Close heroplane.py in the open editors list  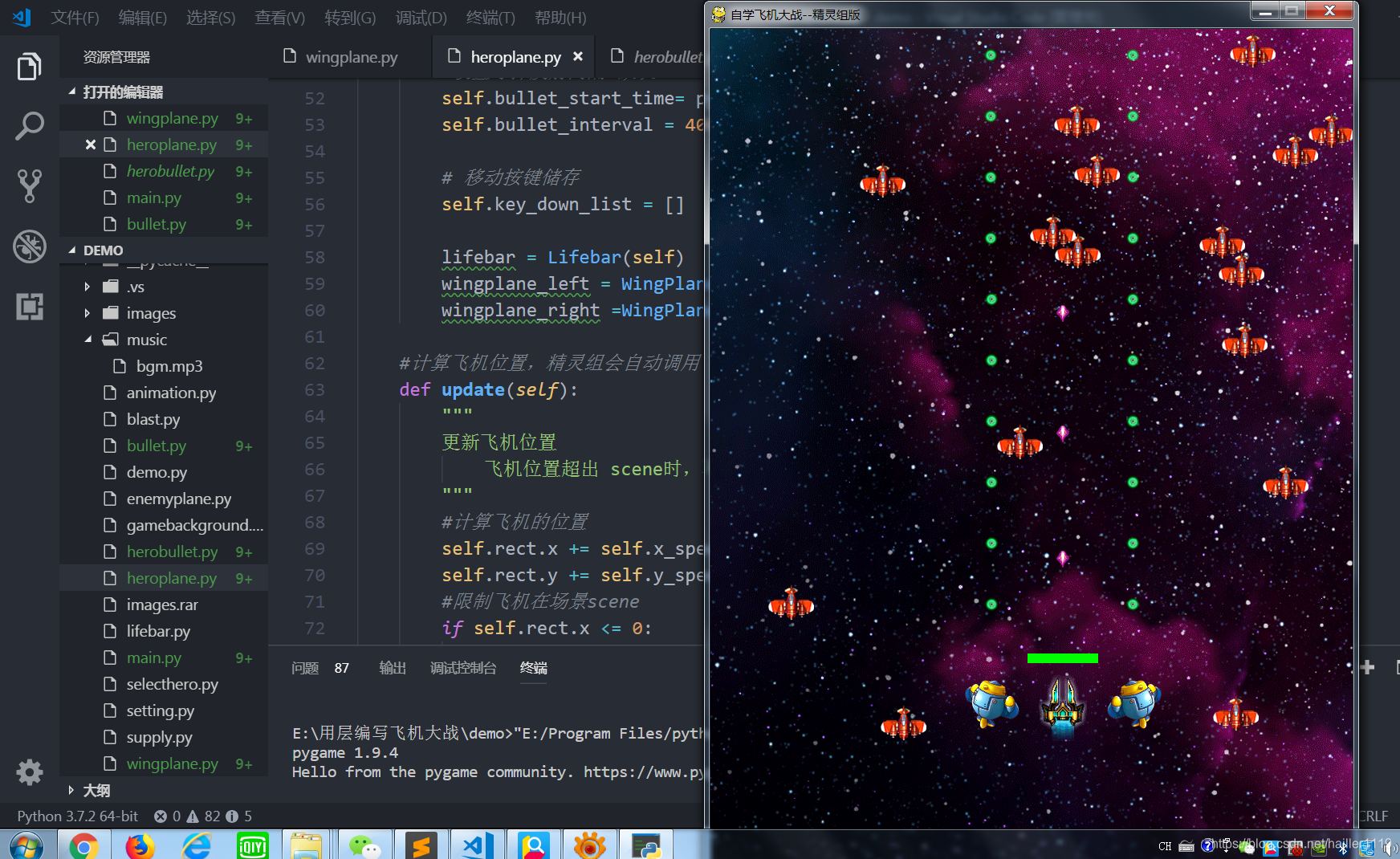coord(91,145)
